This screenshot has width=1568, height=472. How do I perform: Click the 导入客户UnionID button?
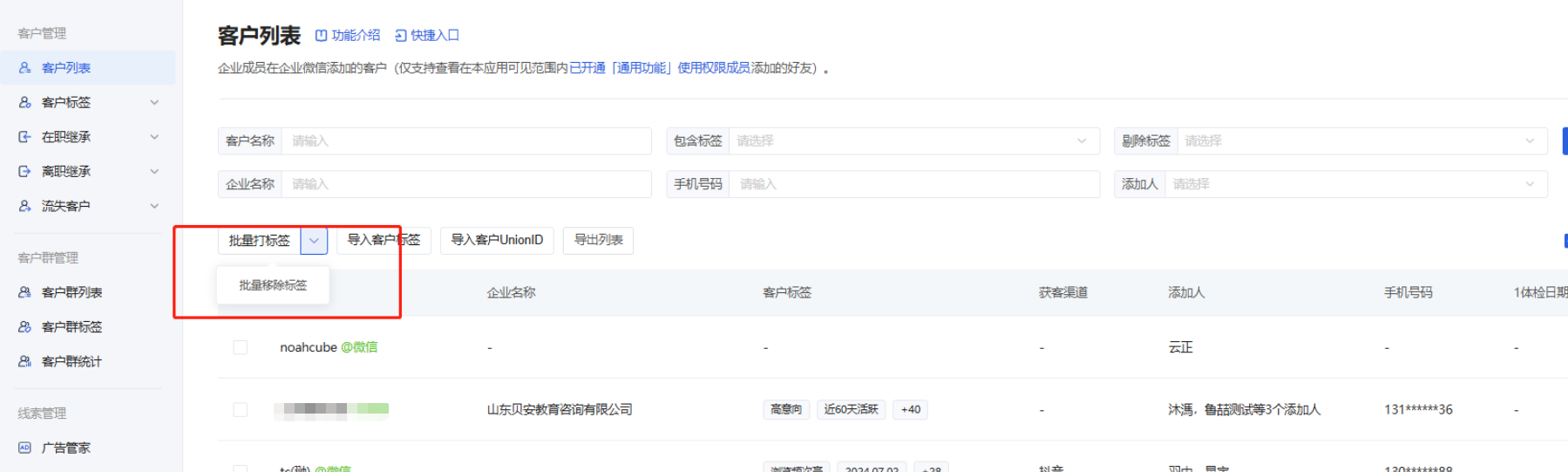[497, 240]
